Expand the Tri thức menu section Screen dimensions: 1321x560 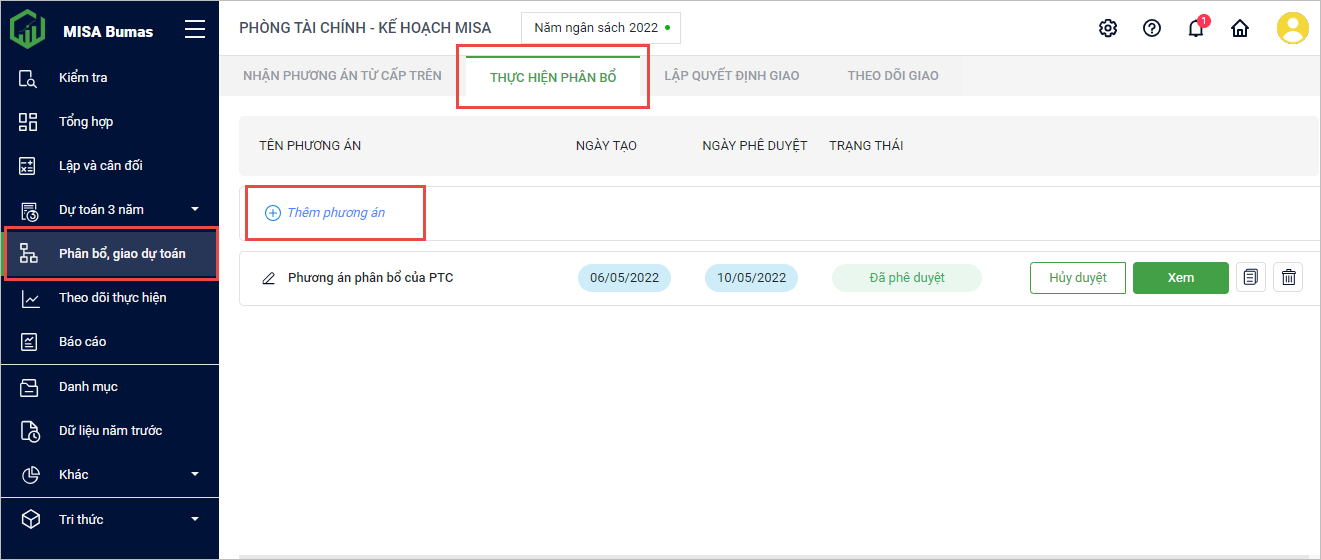[x=195, y=519]
